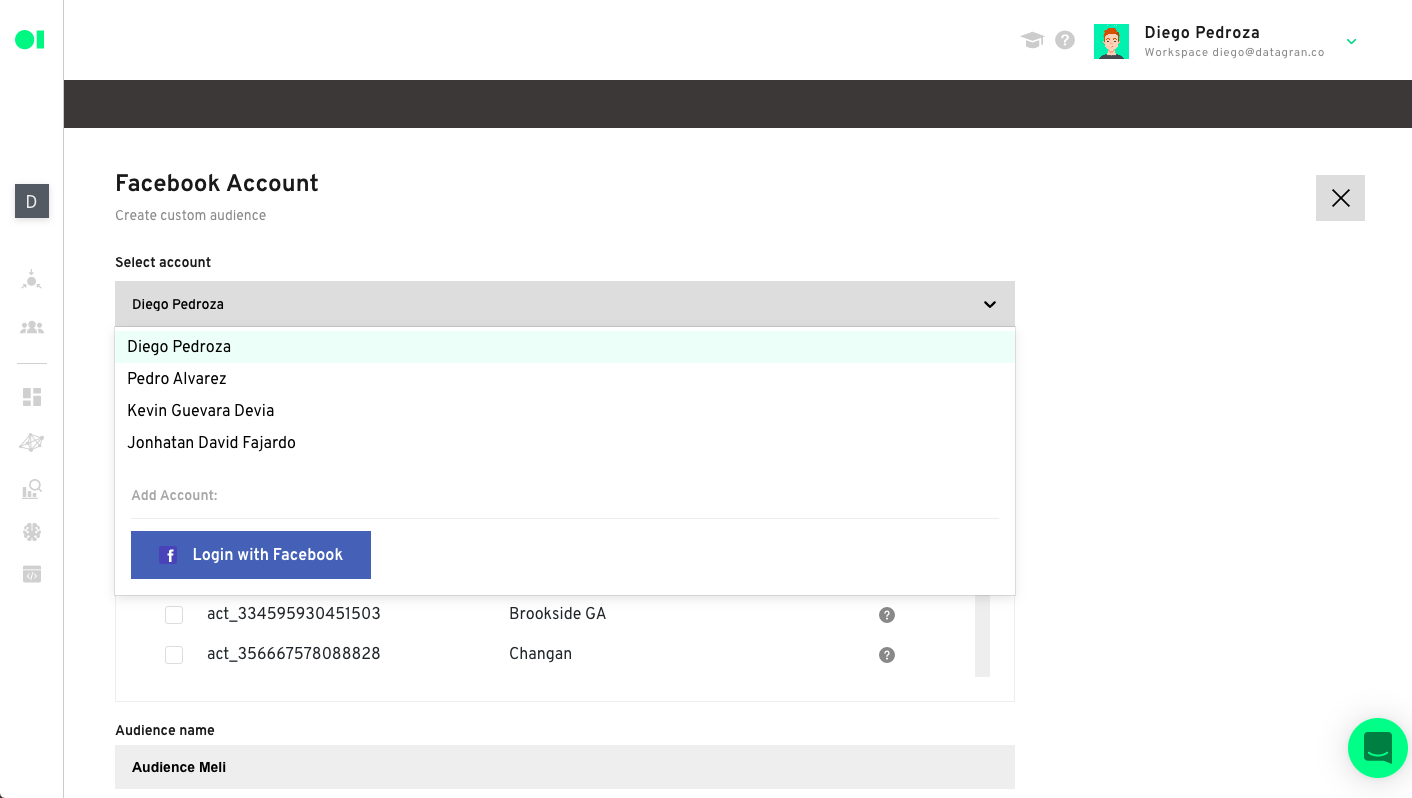Click the Brookside GA account name

pyautogui.click(x=557, y=614)
